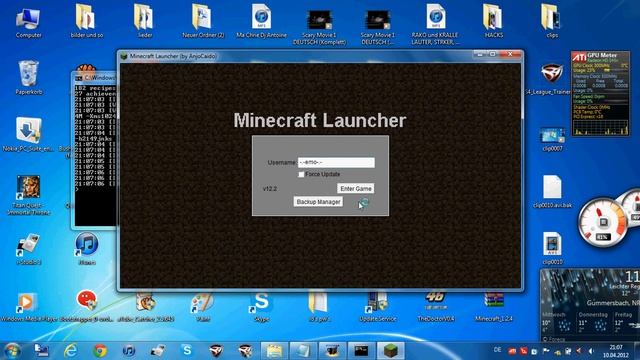Screen dimensions: 640x360
Task: Click the Gummersbach weather gadget
Action: (x=590, y=305)
